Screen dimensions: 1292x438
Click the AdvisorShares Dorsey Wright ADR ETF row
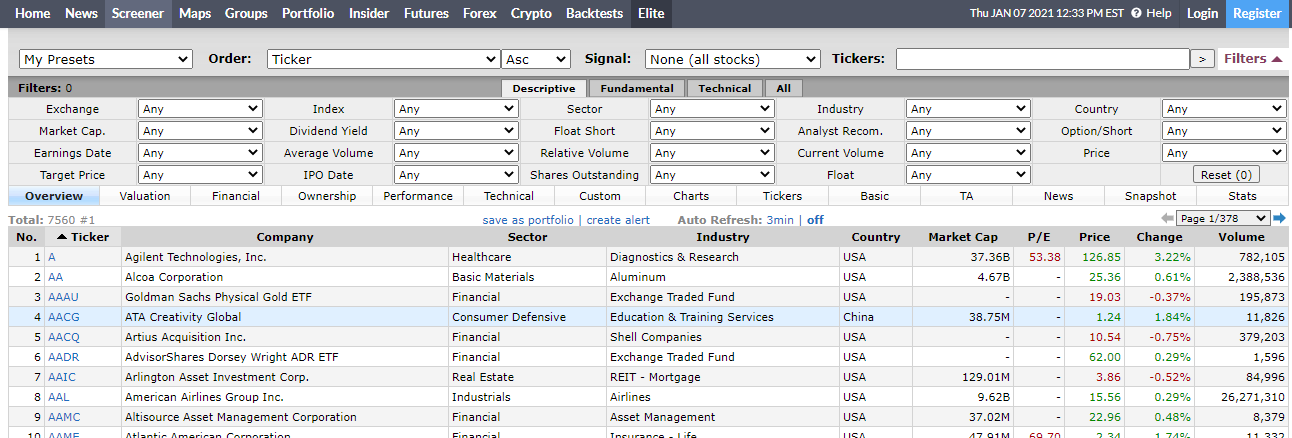(x=649, y=357)
